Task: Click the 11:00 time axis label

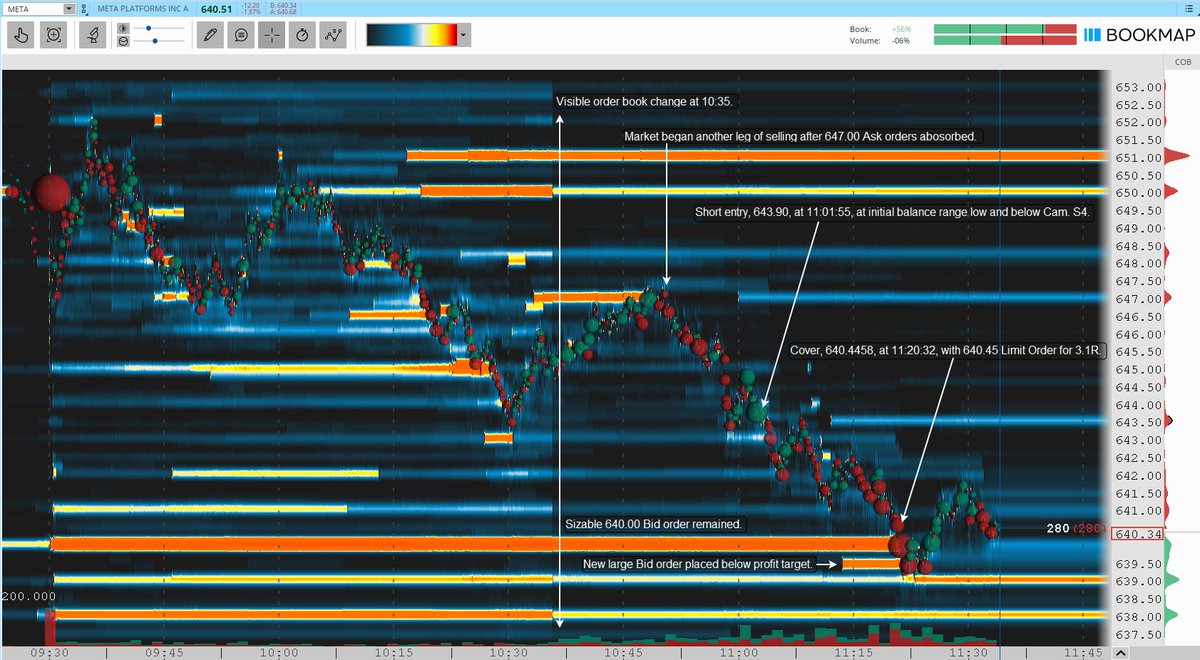Action: point(740,652)
